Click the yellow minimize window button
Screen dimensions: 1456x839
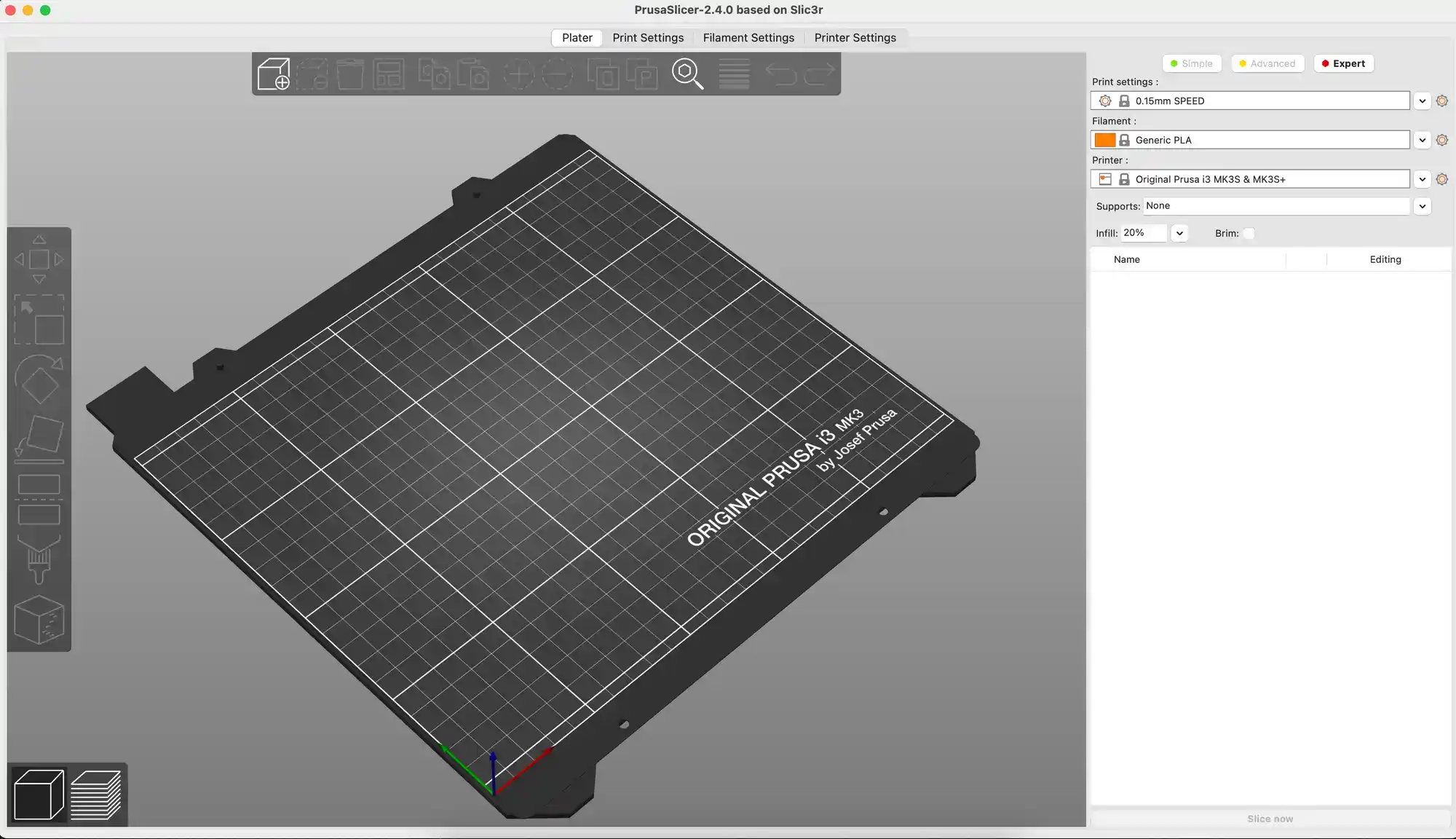coord(28,10)
